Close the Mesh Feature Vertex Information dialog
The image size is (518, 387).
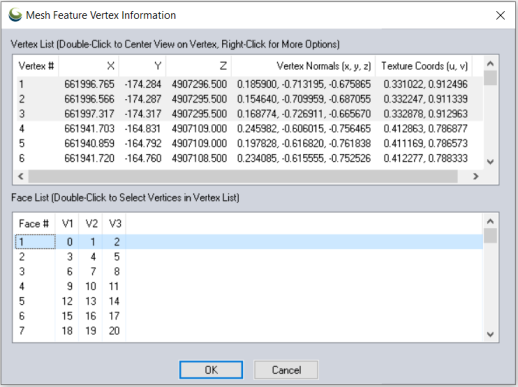(500, 15)
